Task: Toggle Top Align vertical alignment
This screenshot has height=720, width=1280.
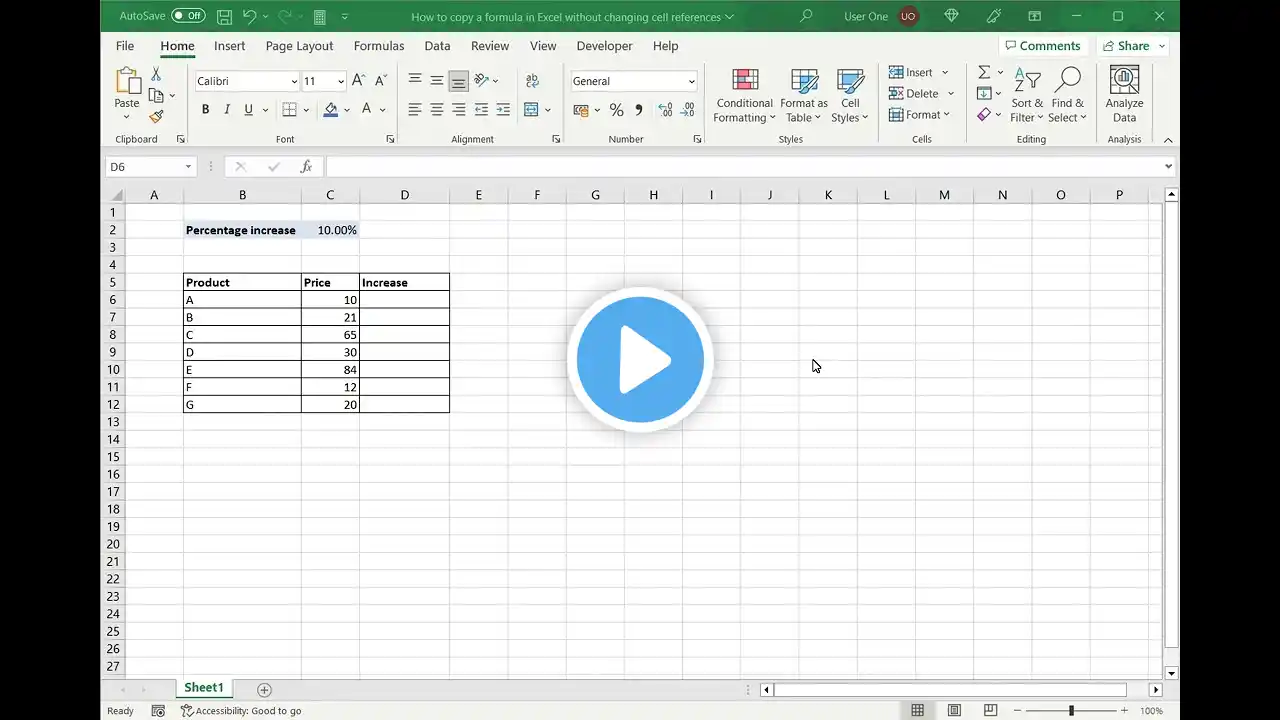Action: (414, 81)
